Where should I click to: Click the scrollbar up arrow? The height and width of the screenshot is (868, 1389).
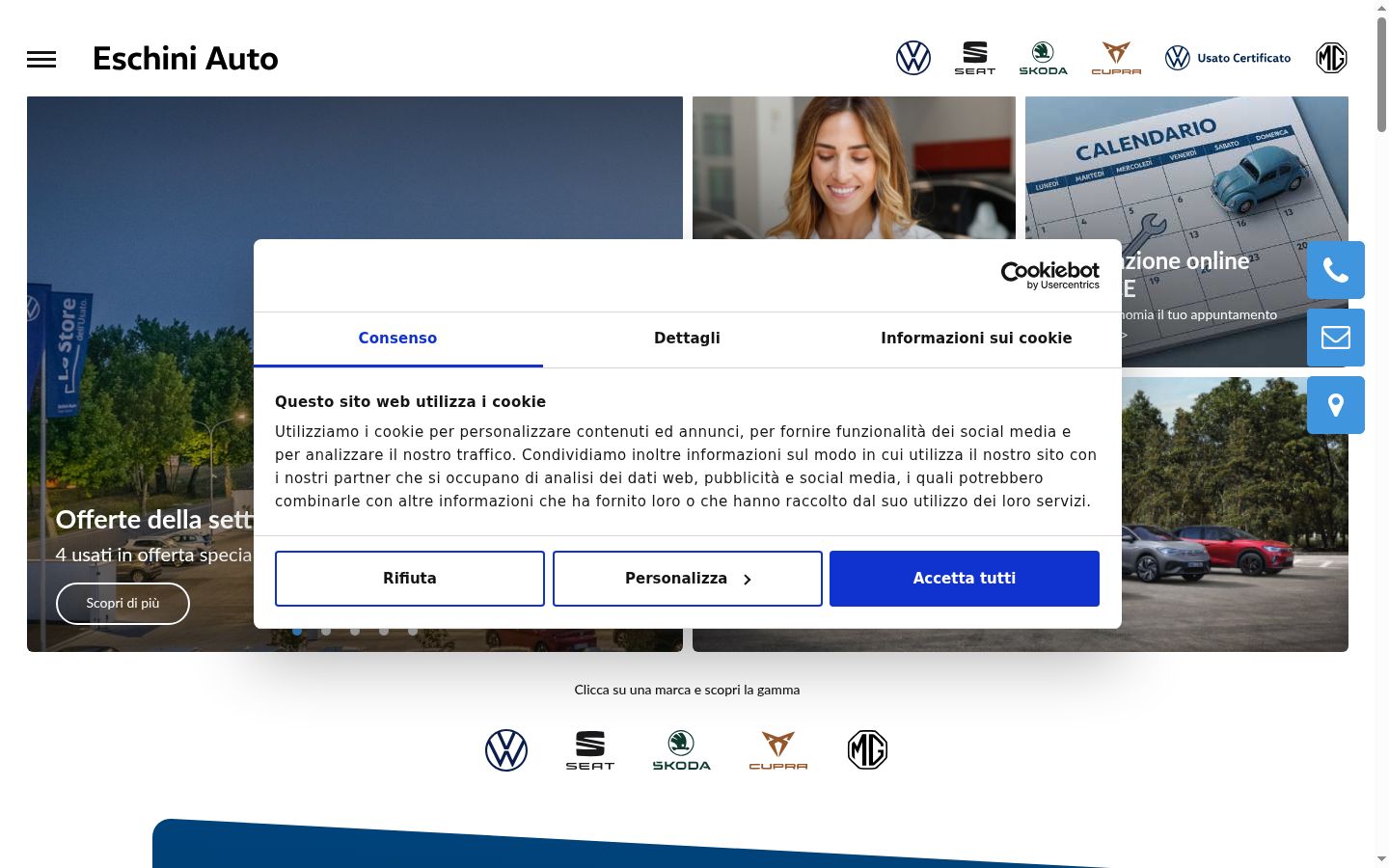tap(1381, 8)
